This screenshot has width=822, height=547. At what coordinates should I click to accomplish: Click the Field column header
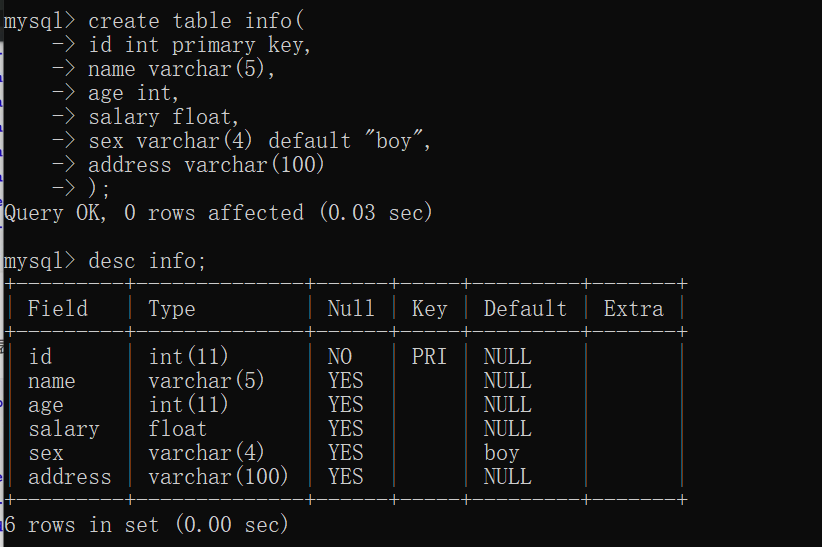(x=58, y=309)
